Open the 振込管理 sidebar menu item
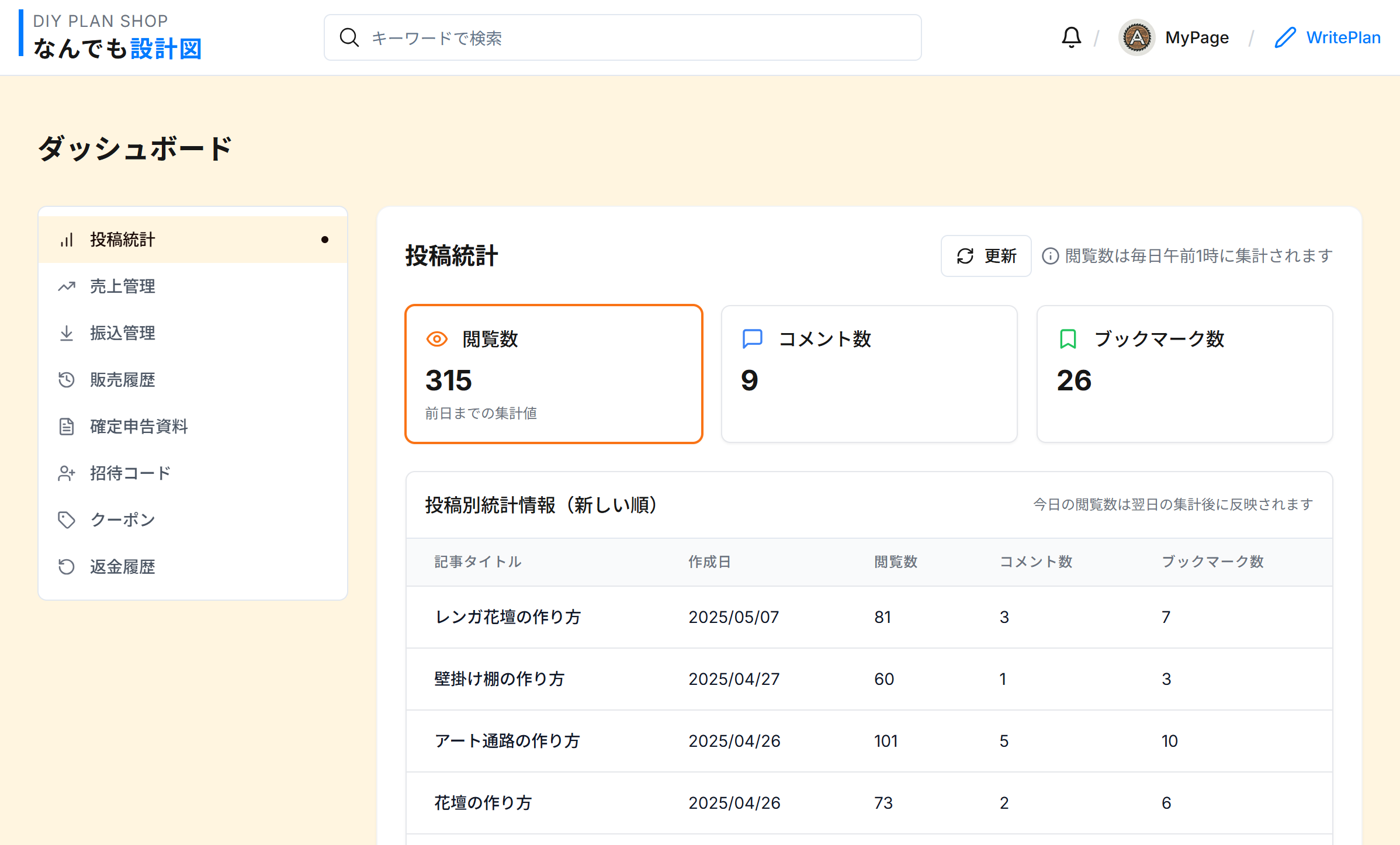 tap(193, 333)
